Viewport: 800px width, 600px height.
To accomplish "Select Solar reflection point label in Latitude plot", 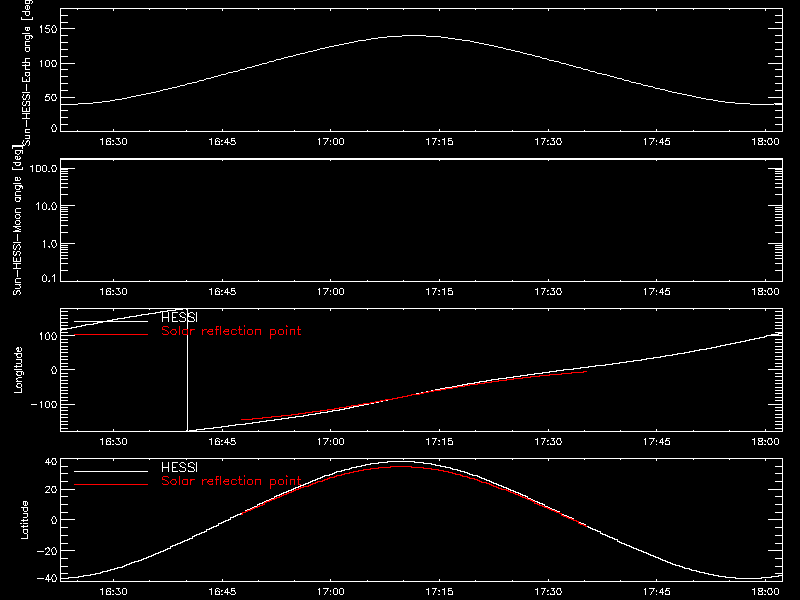I will pyautogui.click(x=231, y=481).
